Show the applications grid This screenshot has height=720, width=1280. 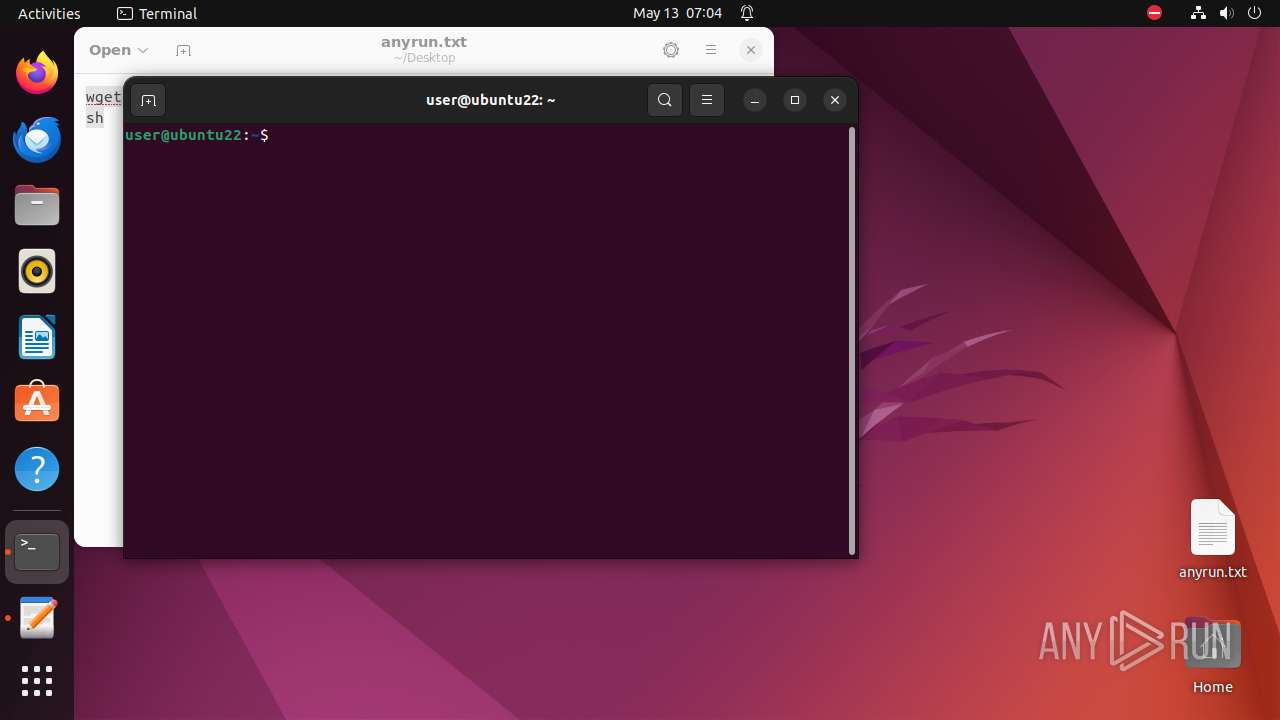[x=37, y=681]
